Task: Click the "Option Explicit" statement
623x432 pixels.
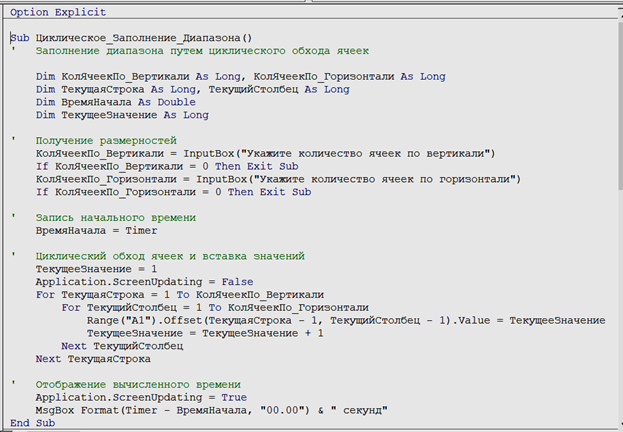Action: (58, 12)
